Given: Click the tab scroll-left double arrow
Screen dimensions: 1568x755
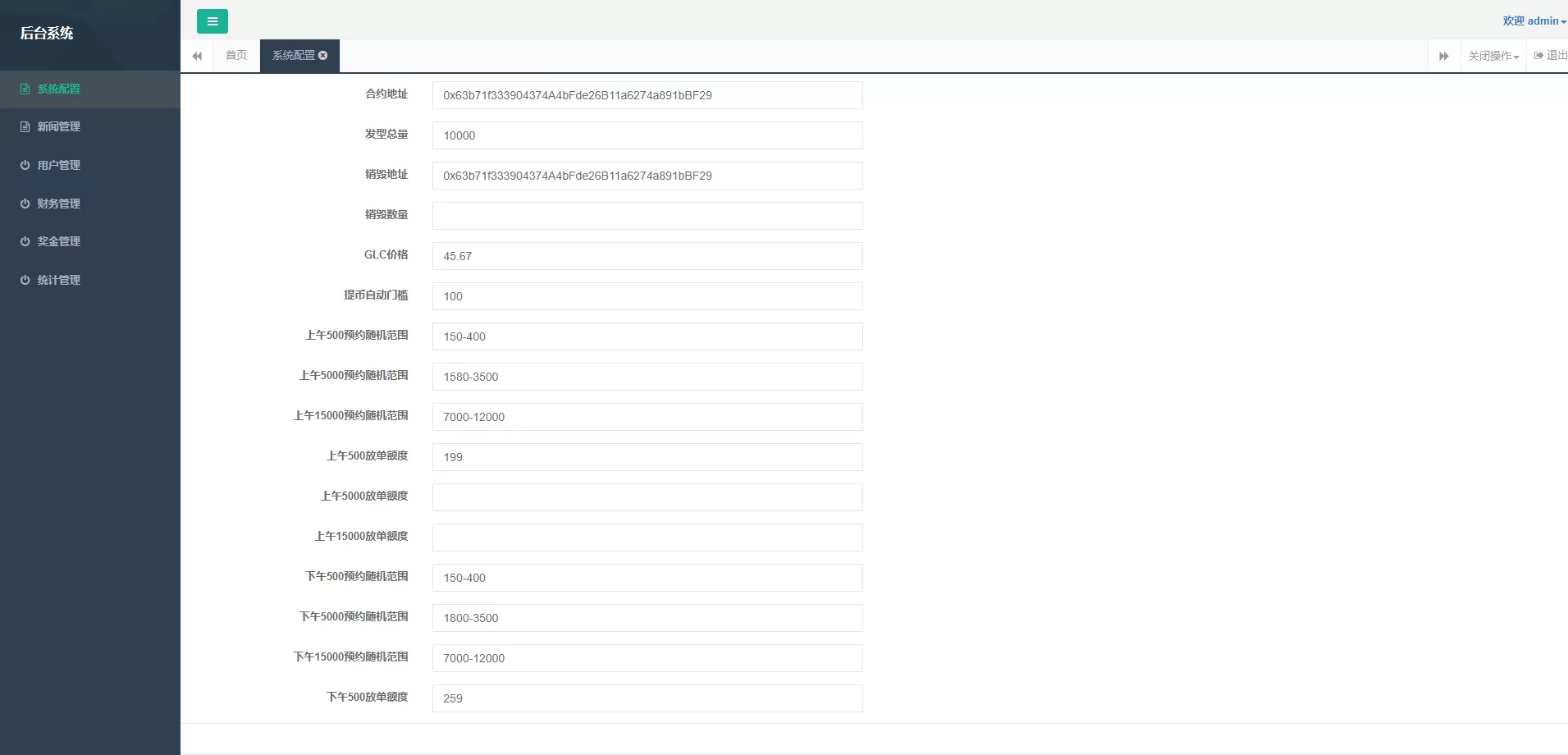Looking at the screenshot, I should pyautogui.click(x=197, y=56).
